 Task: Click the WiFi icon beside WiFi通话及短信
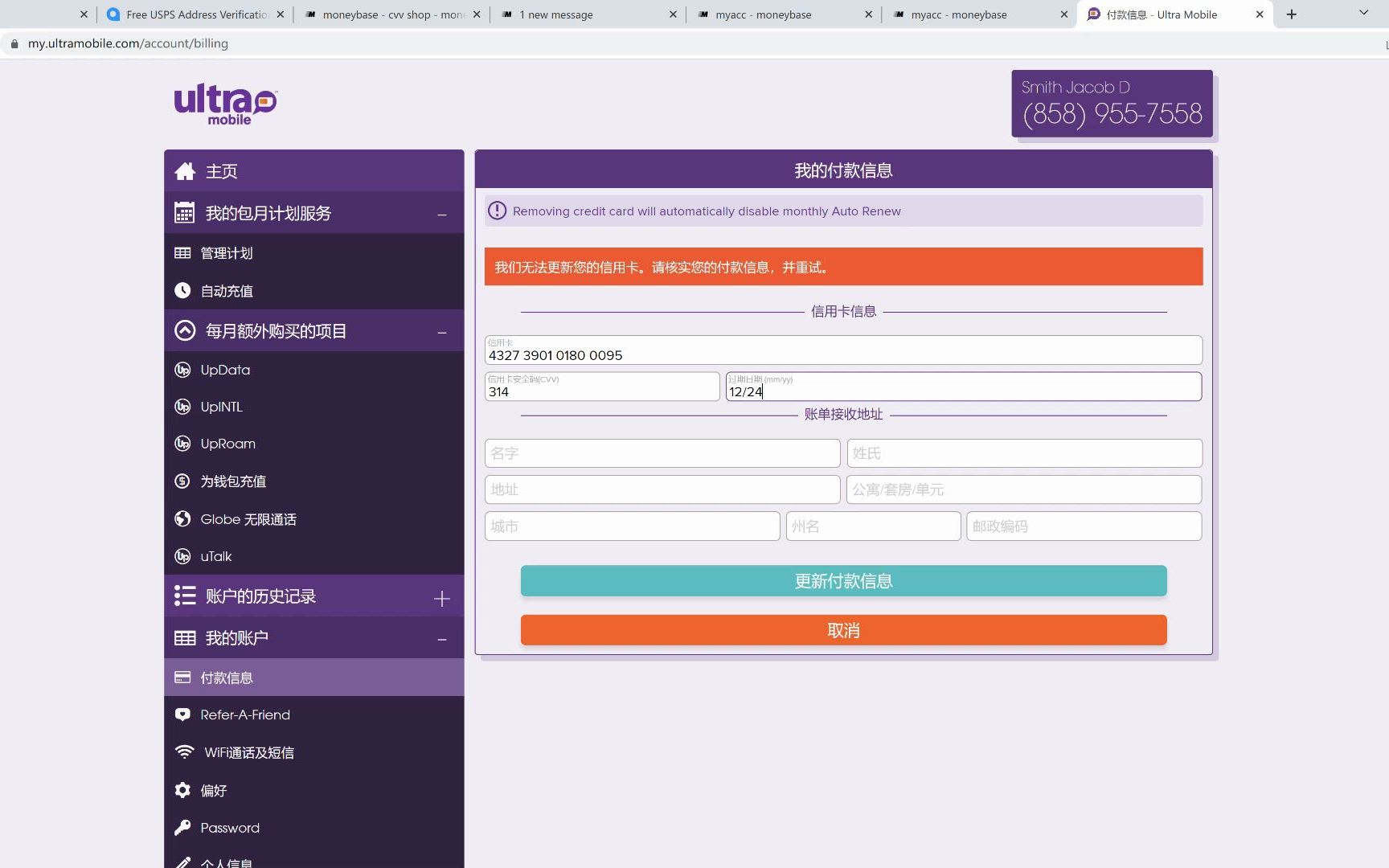[185, 752]
